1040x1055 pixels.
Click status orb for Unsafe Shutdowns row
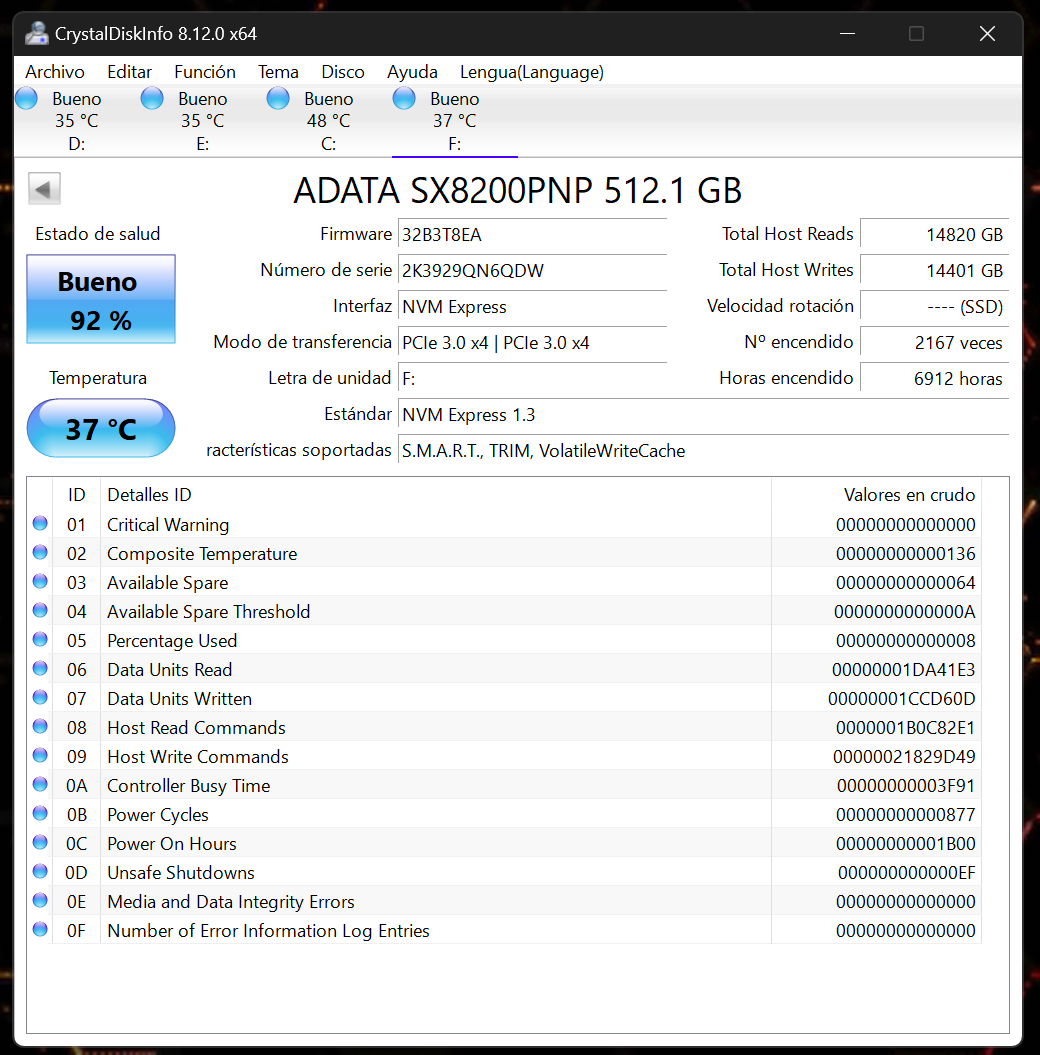click(x=40, y=871)
